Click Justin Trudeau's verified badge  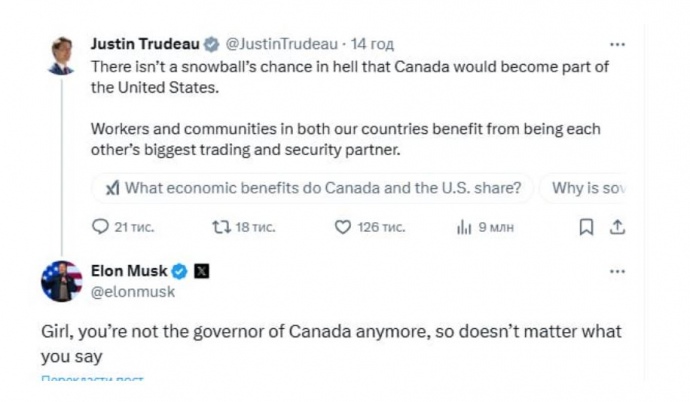pos(212,44)
